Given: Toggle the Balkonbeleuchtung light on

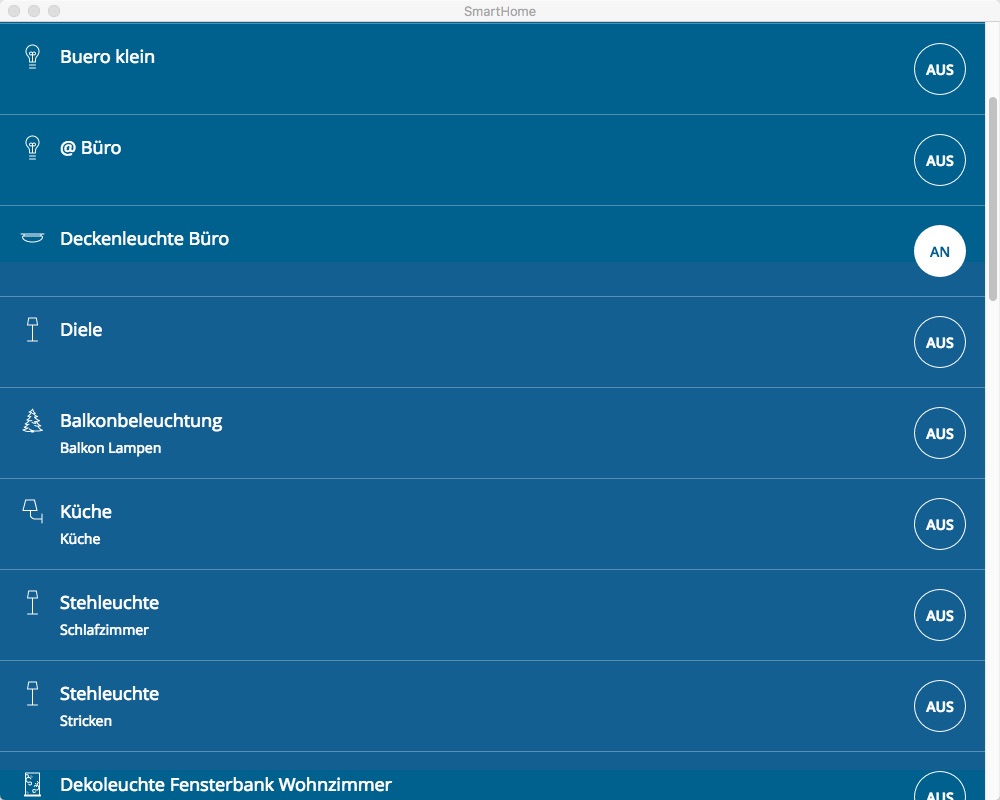Looking at the screenshot, I should coord(939,434).
